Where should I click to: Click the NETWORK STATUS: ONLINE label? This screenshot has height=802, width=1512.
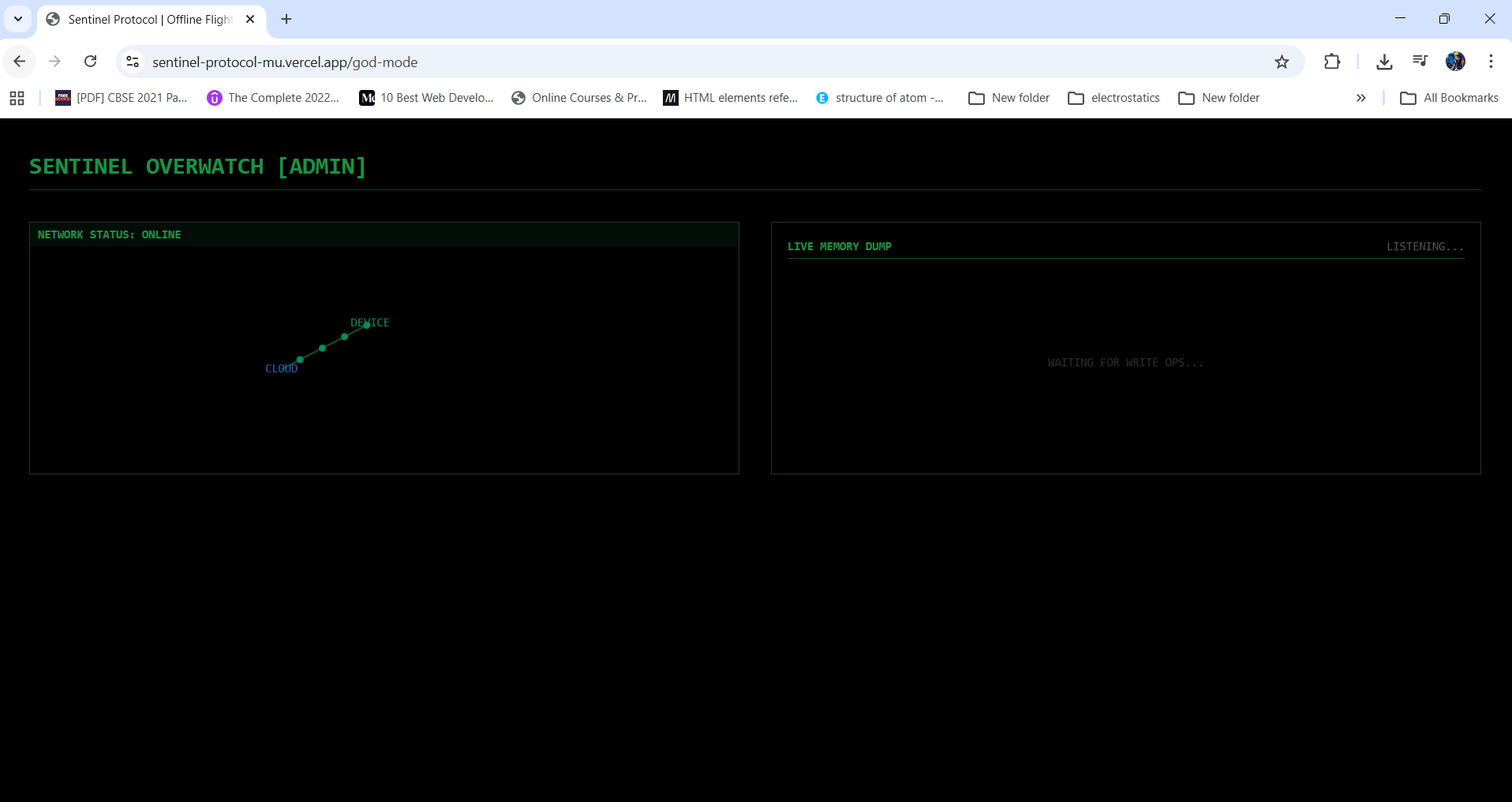[x=110, y=234]
